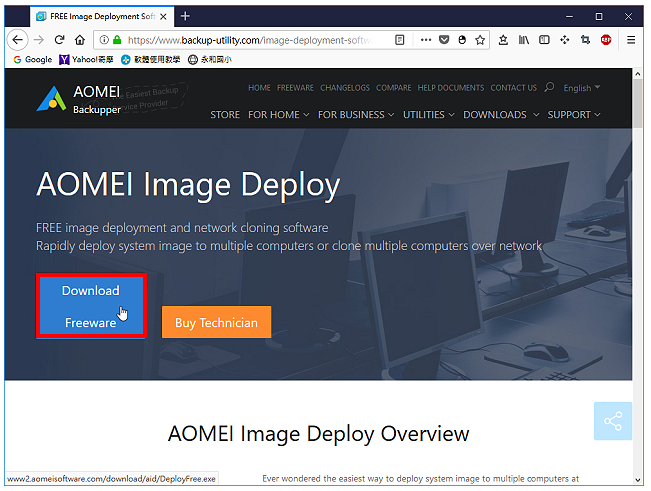Go to the browser Home page
The width and height of the screenshot is (651, 491).
pyautogui.click(x=80, y=40)
